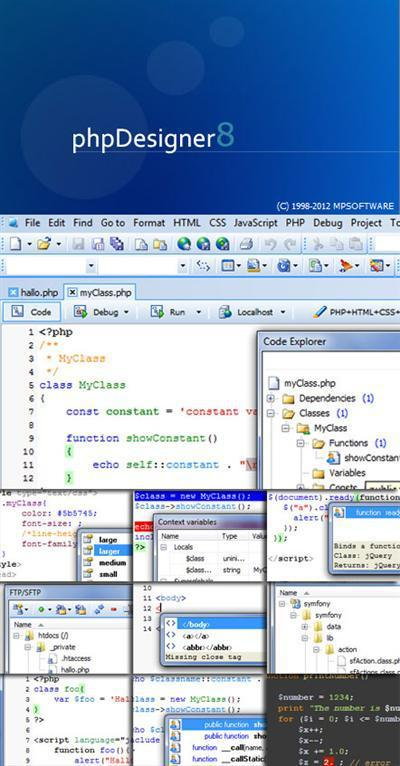Click the Copy icon beside the scissors
The height and width of the screenshot is (766, 400).
pos(337,243)
